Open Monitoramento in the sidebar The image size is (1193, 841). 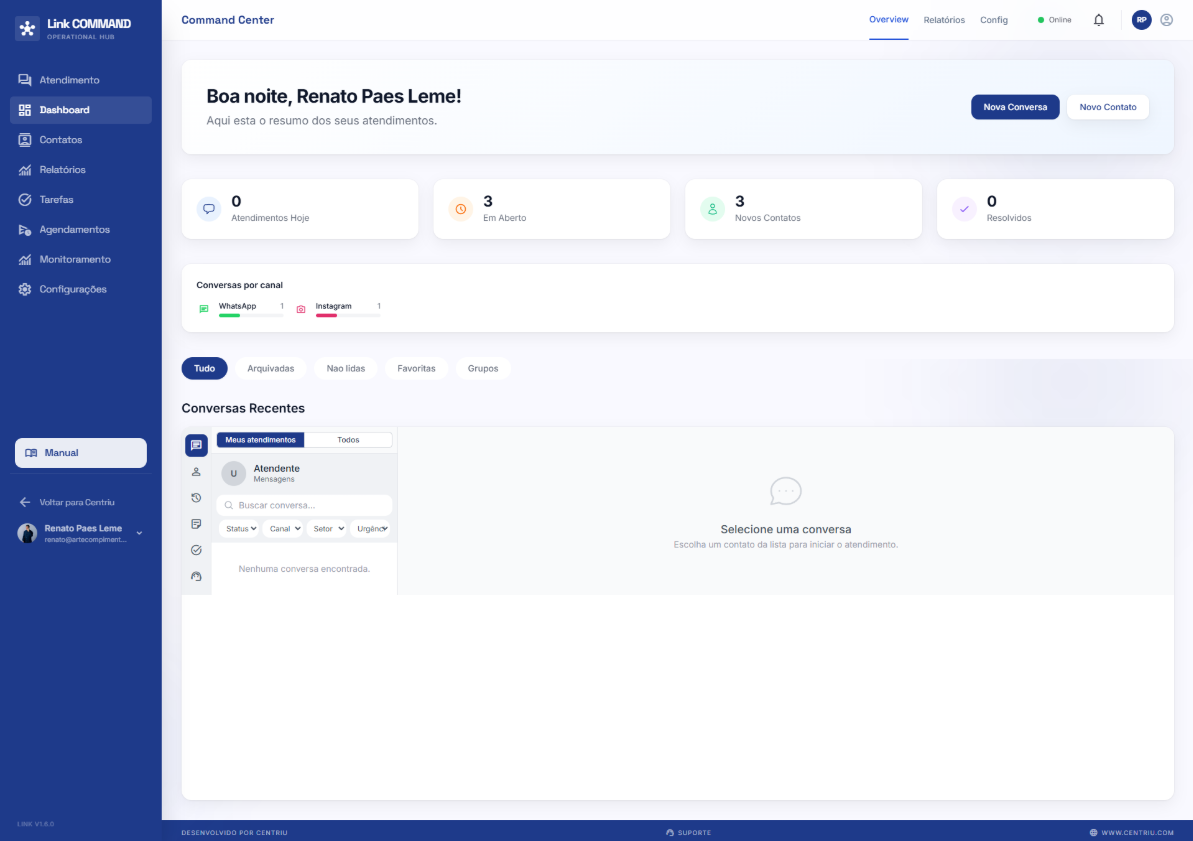(x=81, y=260)
